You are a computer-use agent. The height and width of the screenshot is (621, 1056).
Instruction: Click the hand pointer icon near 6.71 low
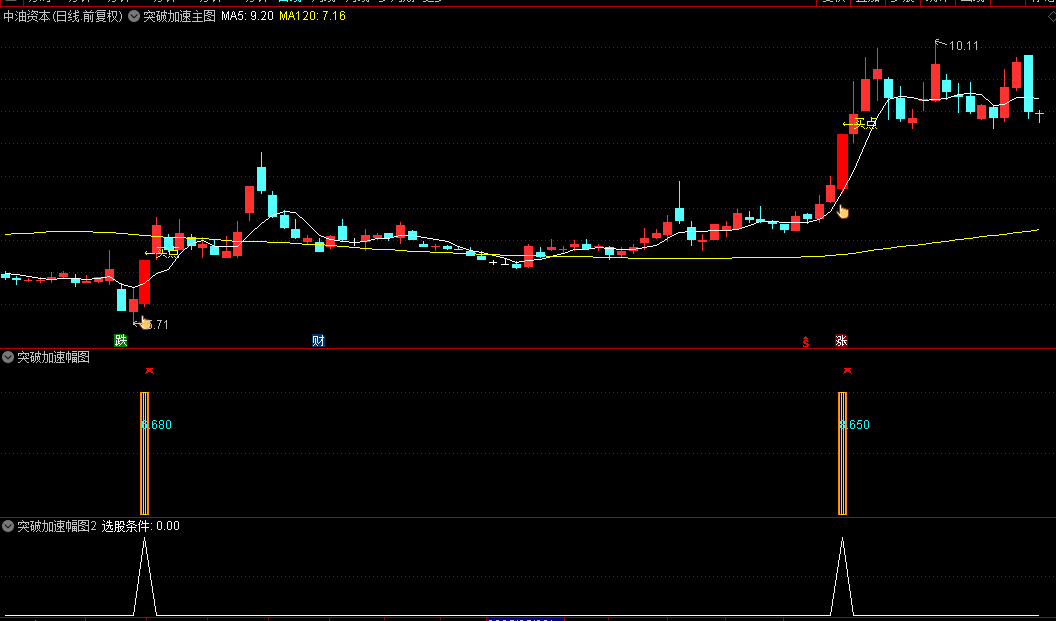144,321
